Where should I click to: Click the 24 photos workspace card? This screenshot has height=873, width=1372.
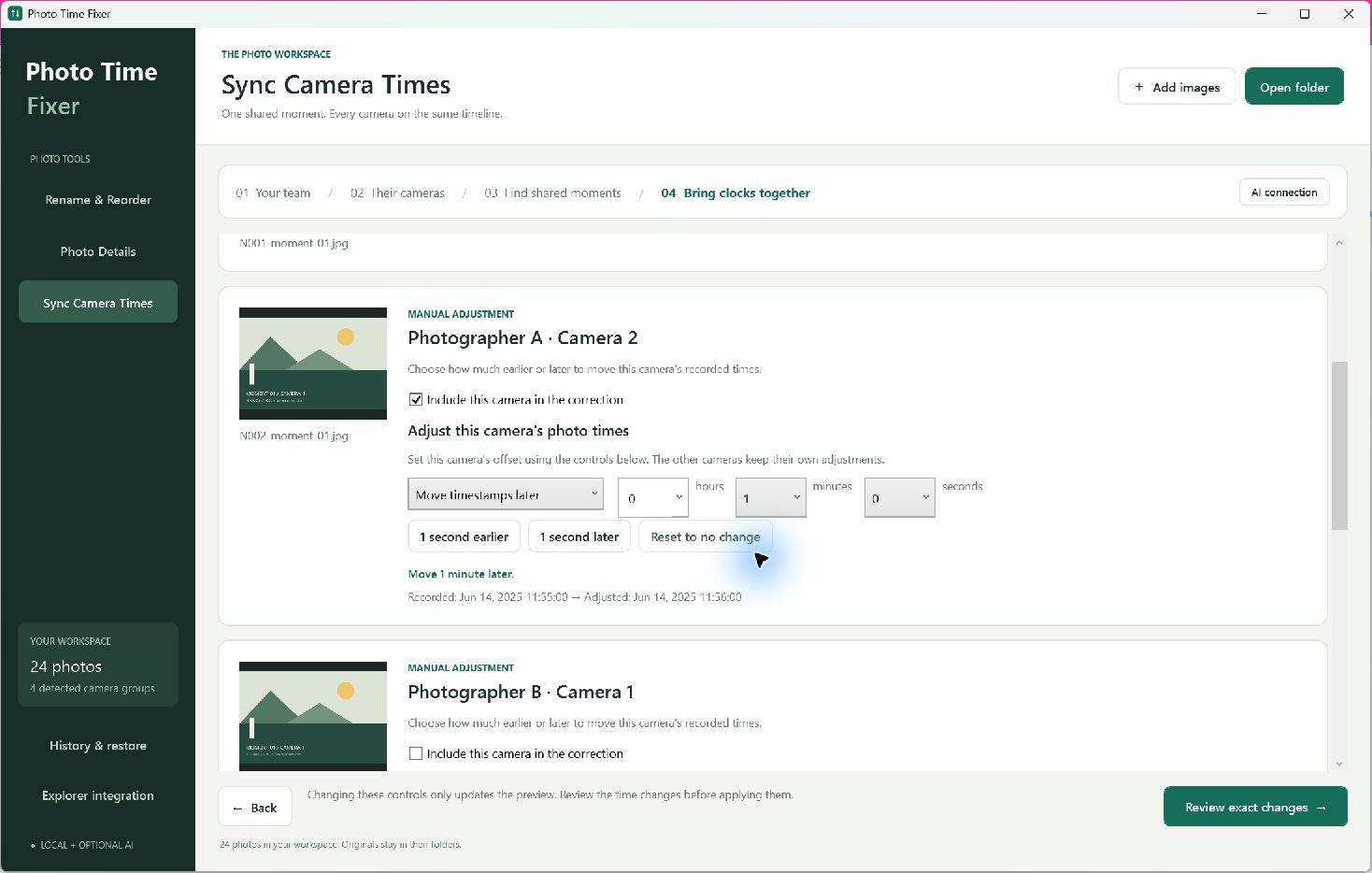tap(98, 665)
